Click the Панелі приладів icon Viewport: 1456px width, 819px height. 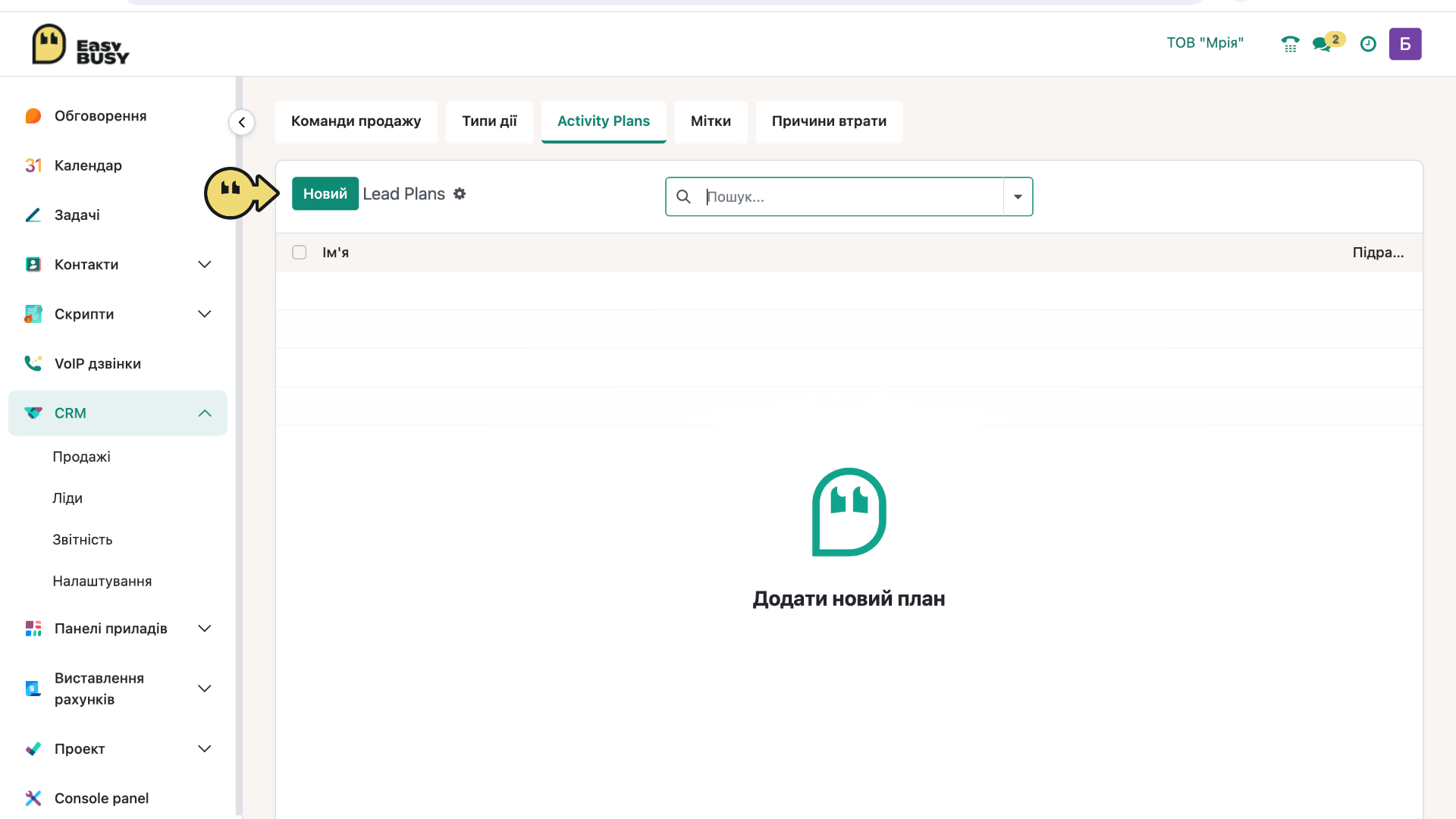[x=33, y=629]
